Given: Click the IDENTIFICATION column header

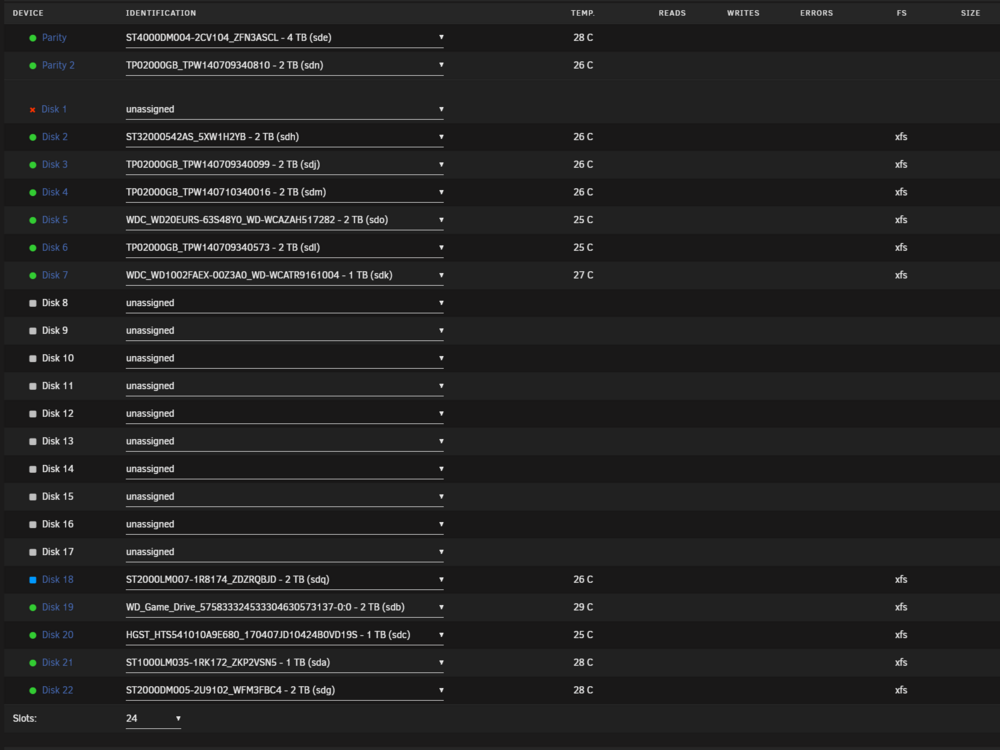Looking at the screenshot, I should point(161,13).
